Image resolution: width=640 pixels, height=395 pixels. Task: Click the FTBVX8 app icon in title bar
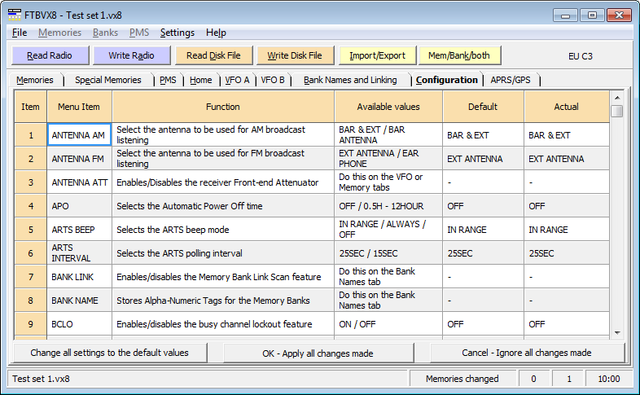pyautogui.click(x=14, y=15)
